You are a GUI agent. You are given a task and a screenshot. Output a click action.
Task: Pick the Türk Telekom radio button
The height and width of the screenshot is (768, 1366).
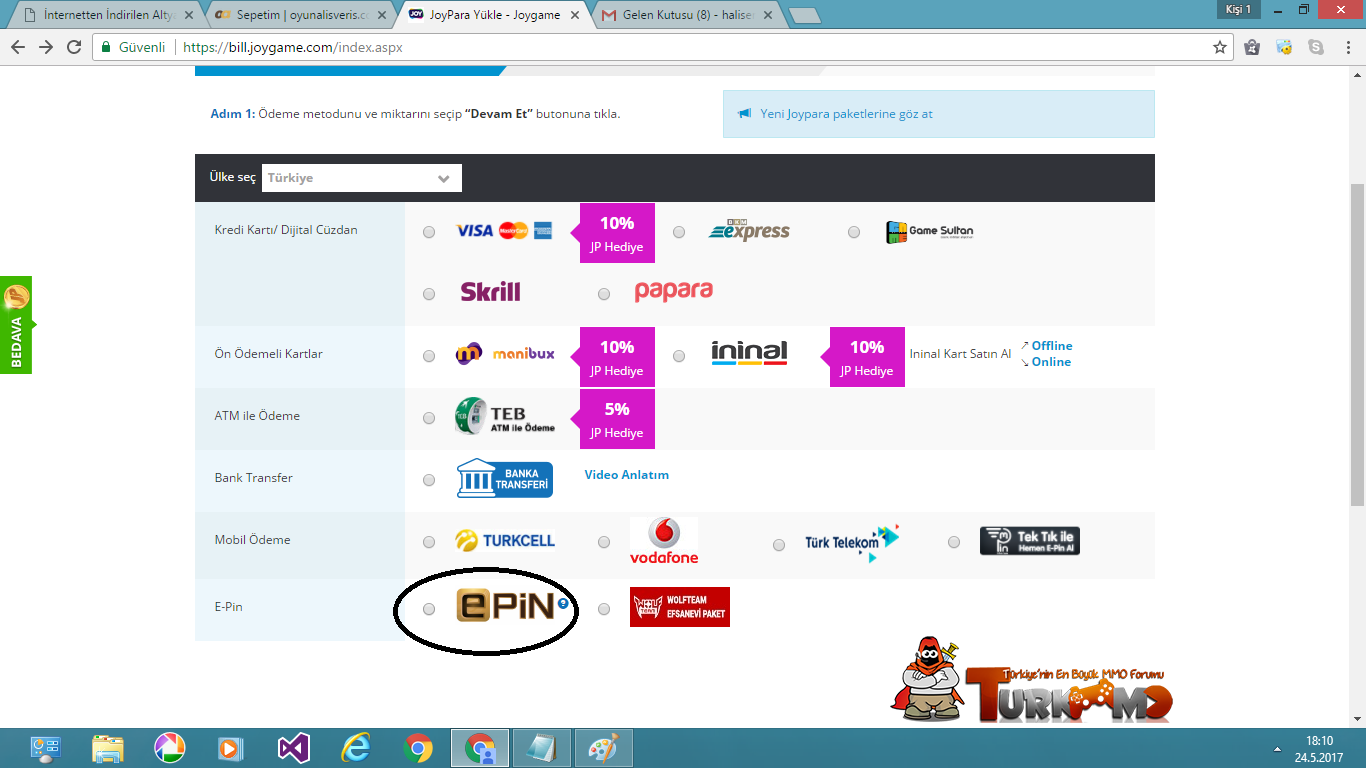point(779,545)
